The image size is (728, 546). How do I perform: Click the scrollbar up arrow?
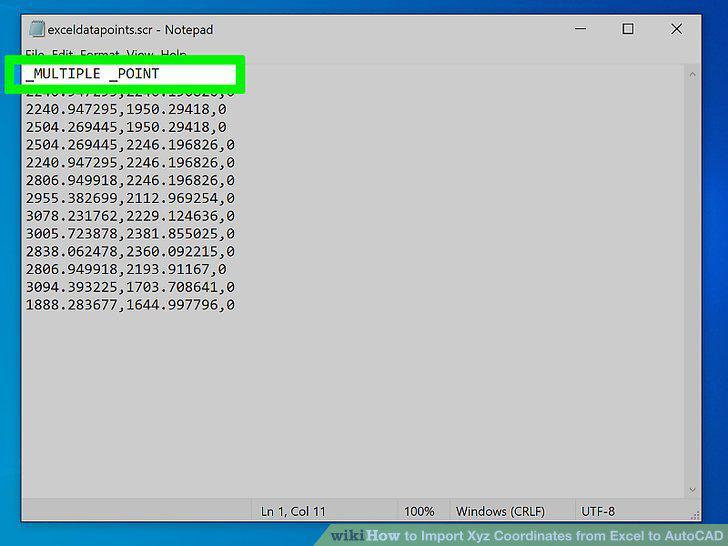[692, 74]
